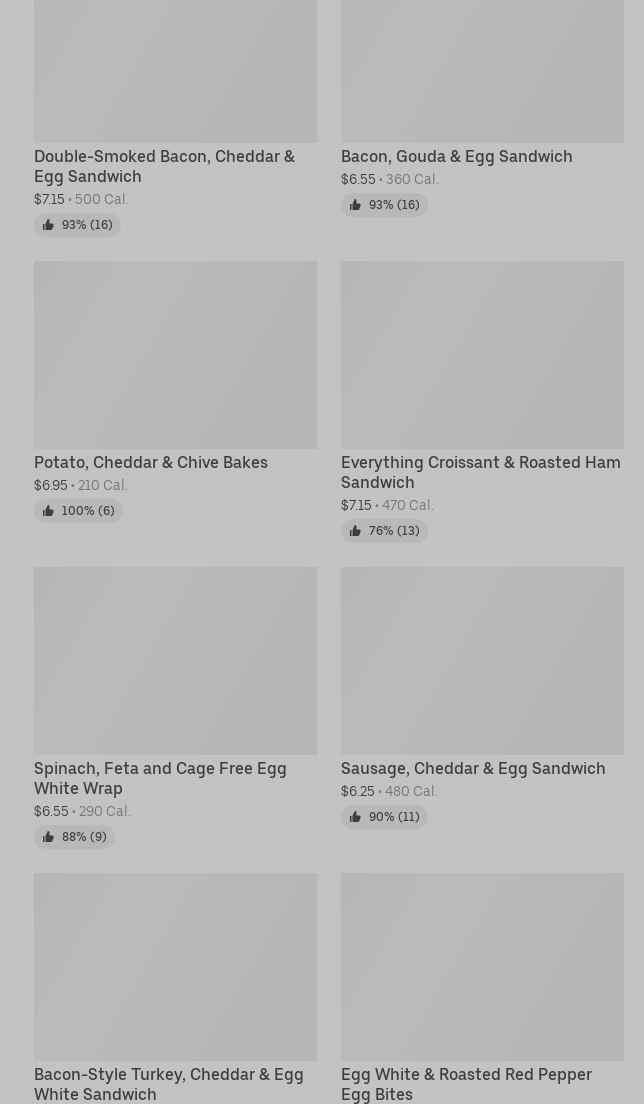Click thumbs-up icon for Everything Croissant & Roasted Ham
644x1104 pixels.
click(355, 531)
